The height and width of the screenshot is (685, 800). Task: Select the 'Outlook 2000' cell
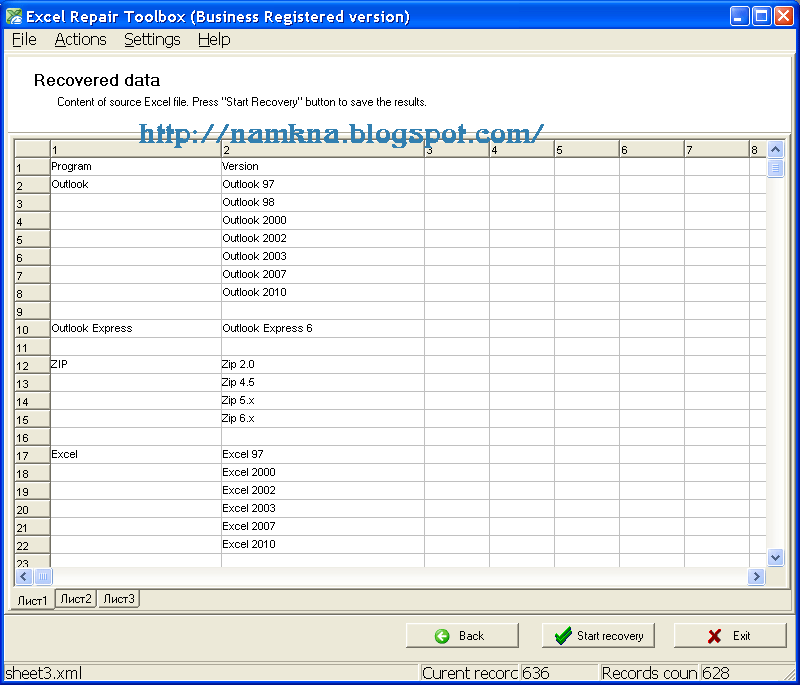pyautogui.click(x=322, y=220)
